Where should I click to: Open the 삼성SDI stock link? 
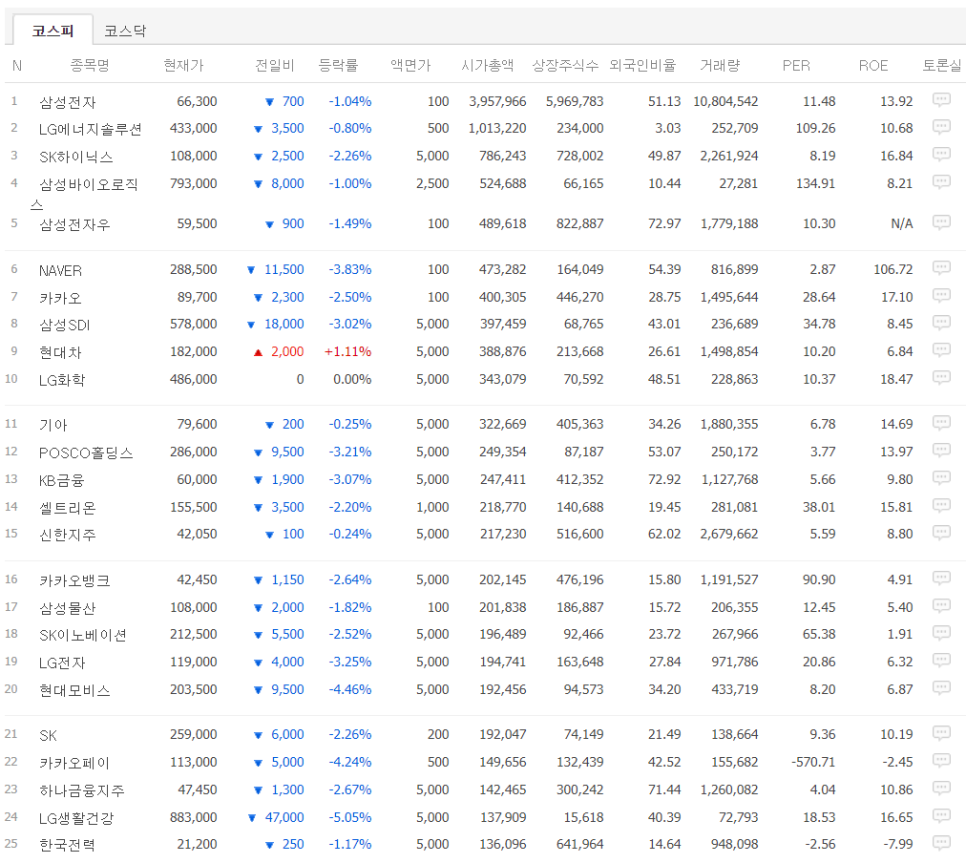[x=65, y=324]
